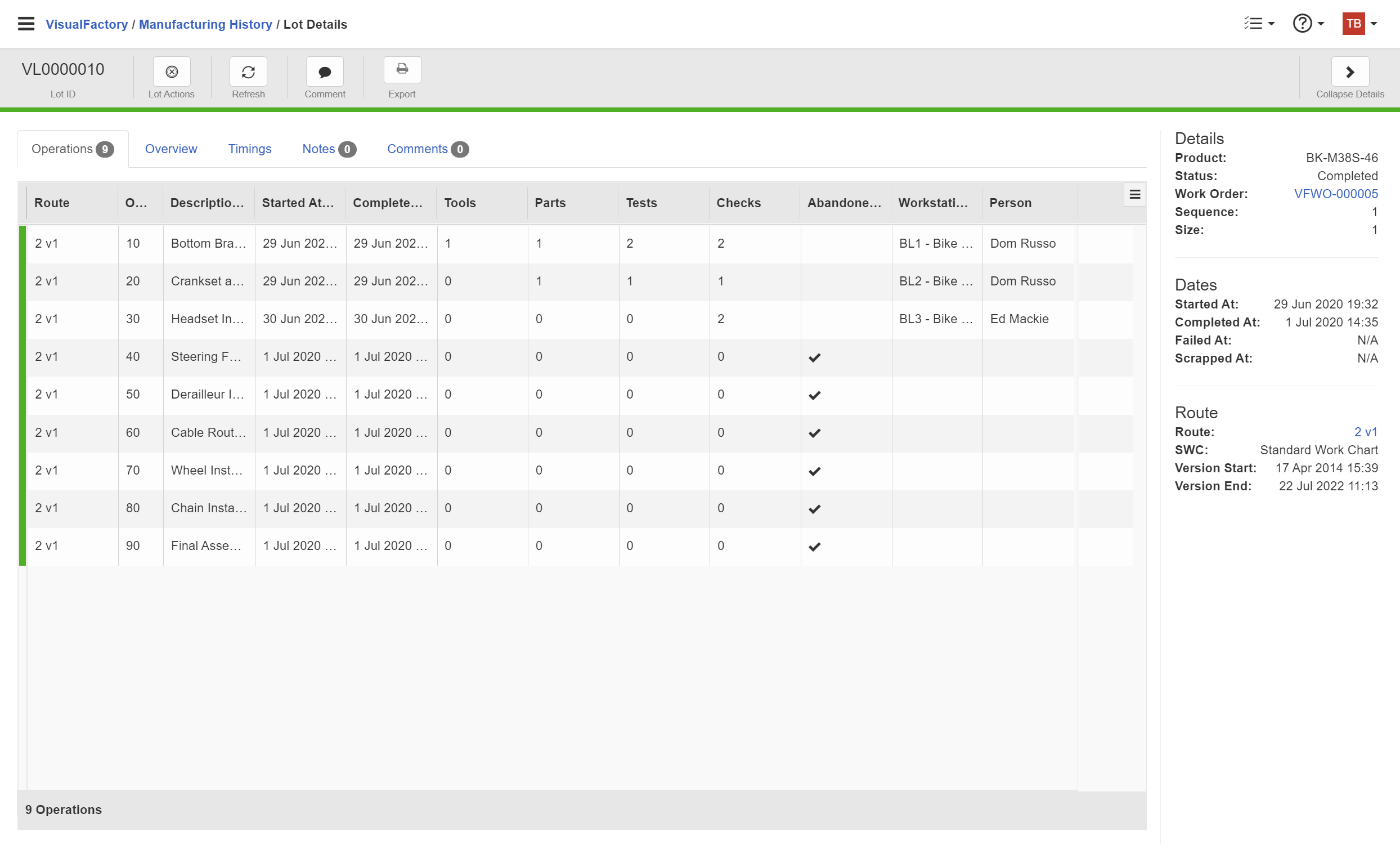
Task: Click abandoned checkmark in Cable Routing row
Action: pos(814,433)
